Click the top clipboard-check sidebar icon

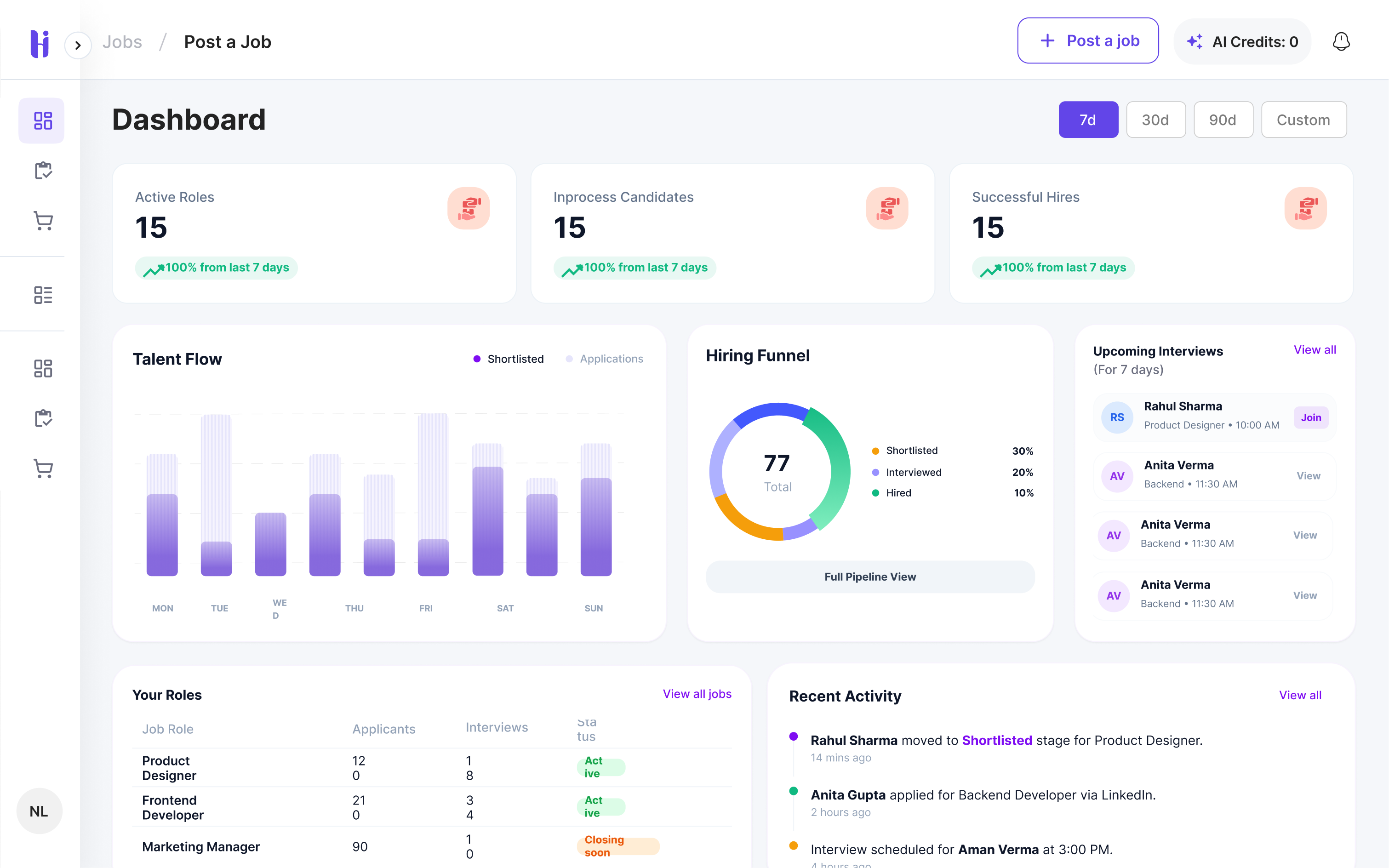pos(43,171)
